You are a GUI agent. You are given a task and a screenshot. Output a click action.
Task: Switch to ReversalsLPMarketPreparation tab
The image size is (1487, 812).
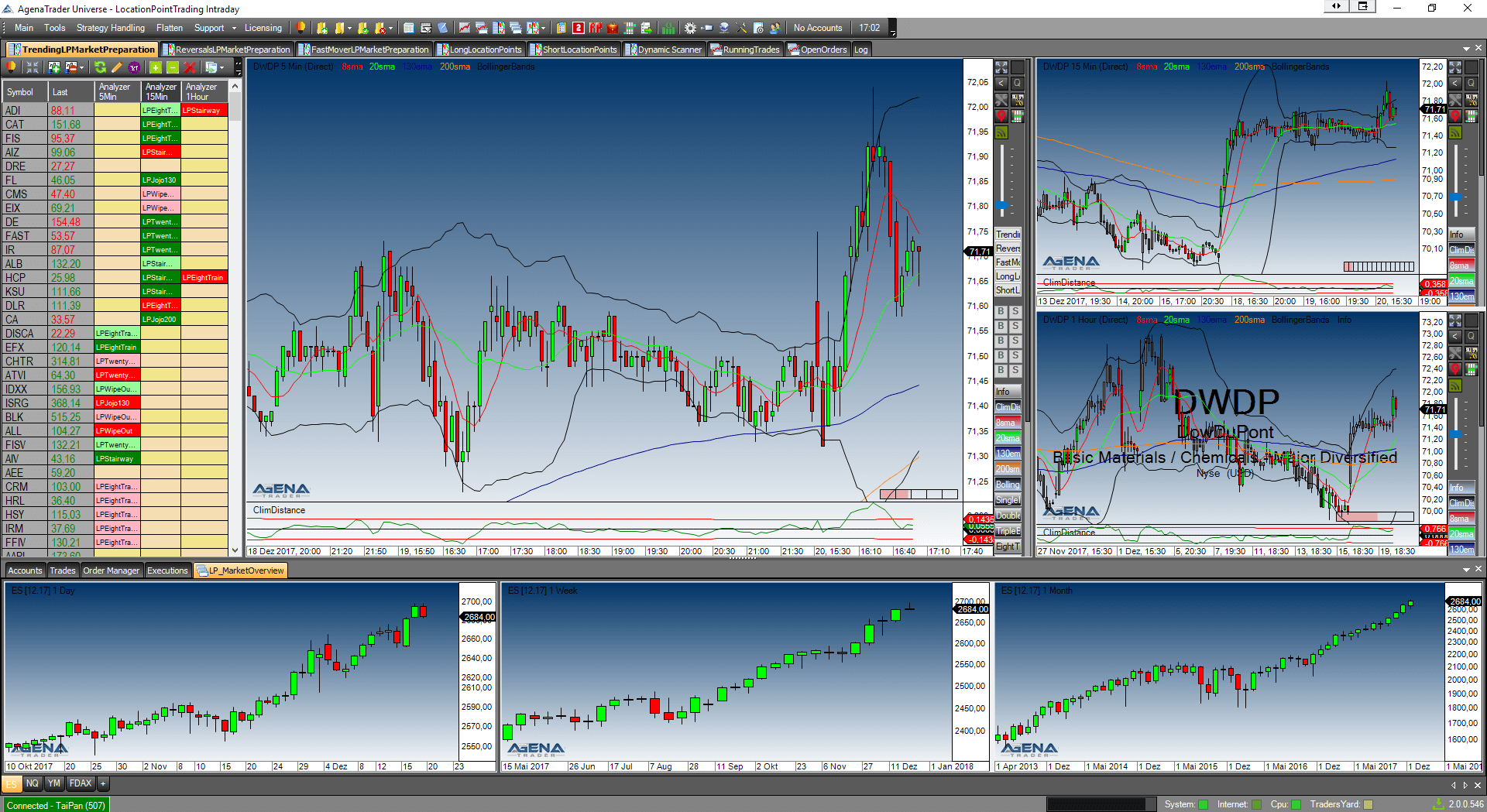(226, 50)
